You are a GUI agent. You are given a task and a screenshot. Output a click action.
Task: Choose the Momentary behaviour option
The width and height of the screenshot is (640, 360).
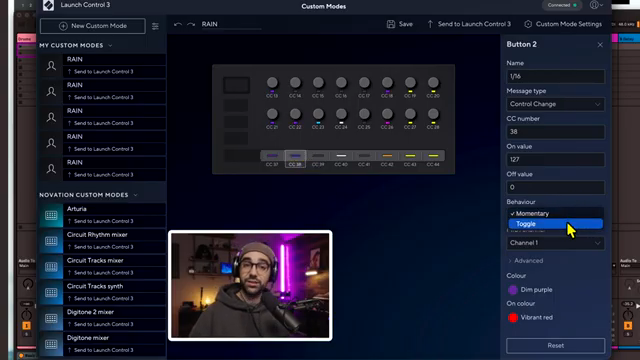coord(556,213)
